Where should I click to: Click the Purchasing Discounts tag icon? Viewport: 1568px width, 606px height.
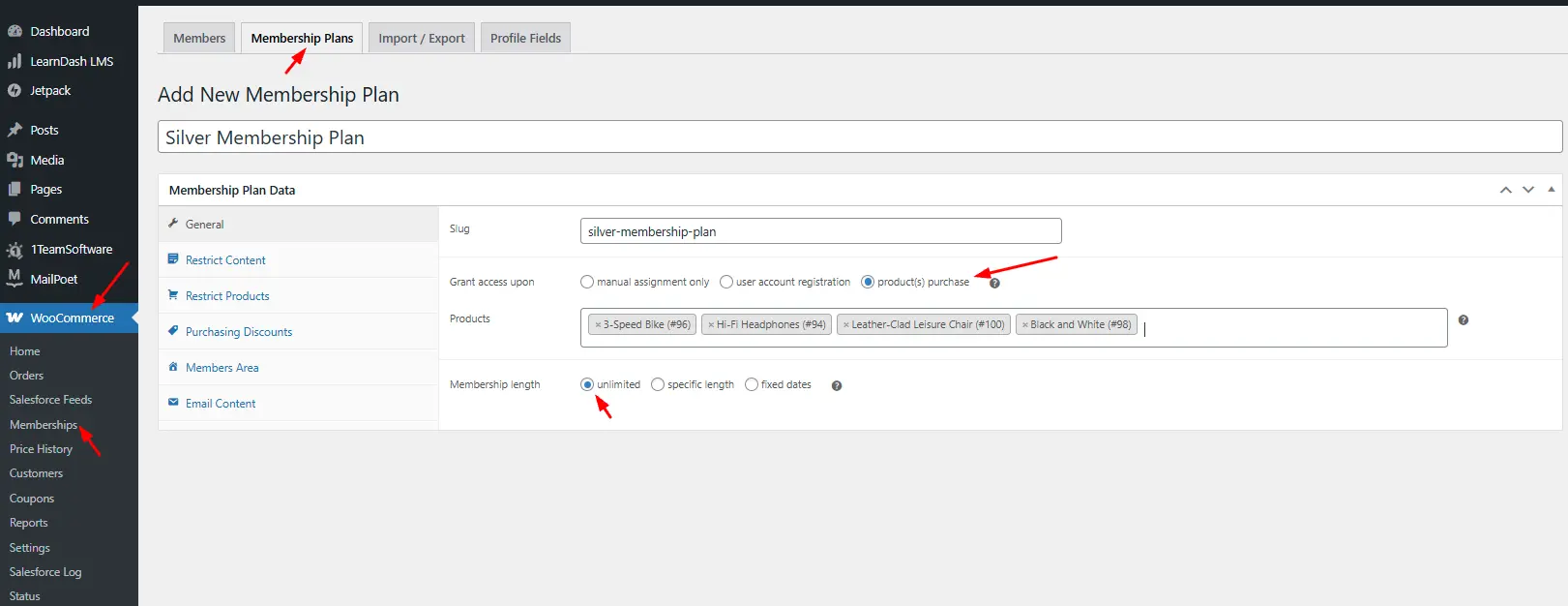point(173,331)
